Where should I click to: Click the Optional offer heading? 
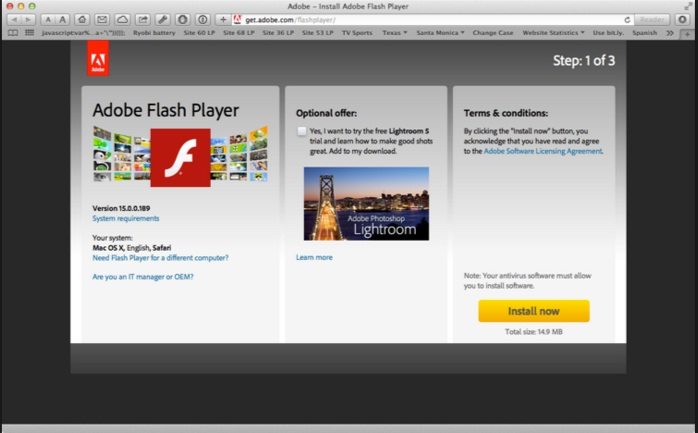[x=326, y=113]
